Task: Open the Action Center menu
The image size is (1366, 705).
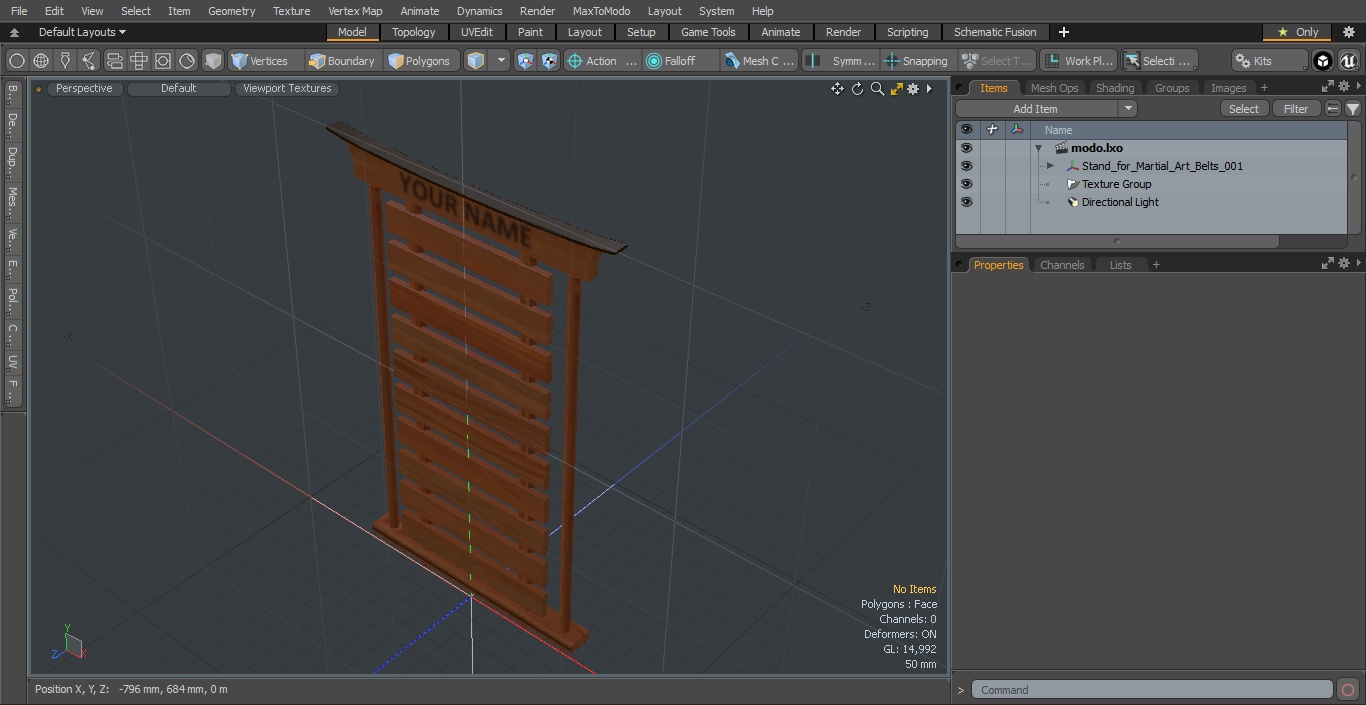Action: coord(602,61)
